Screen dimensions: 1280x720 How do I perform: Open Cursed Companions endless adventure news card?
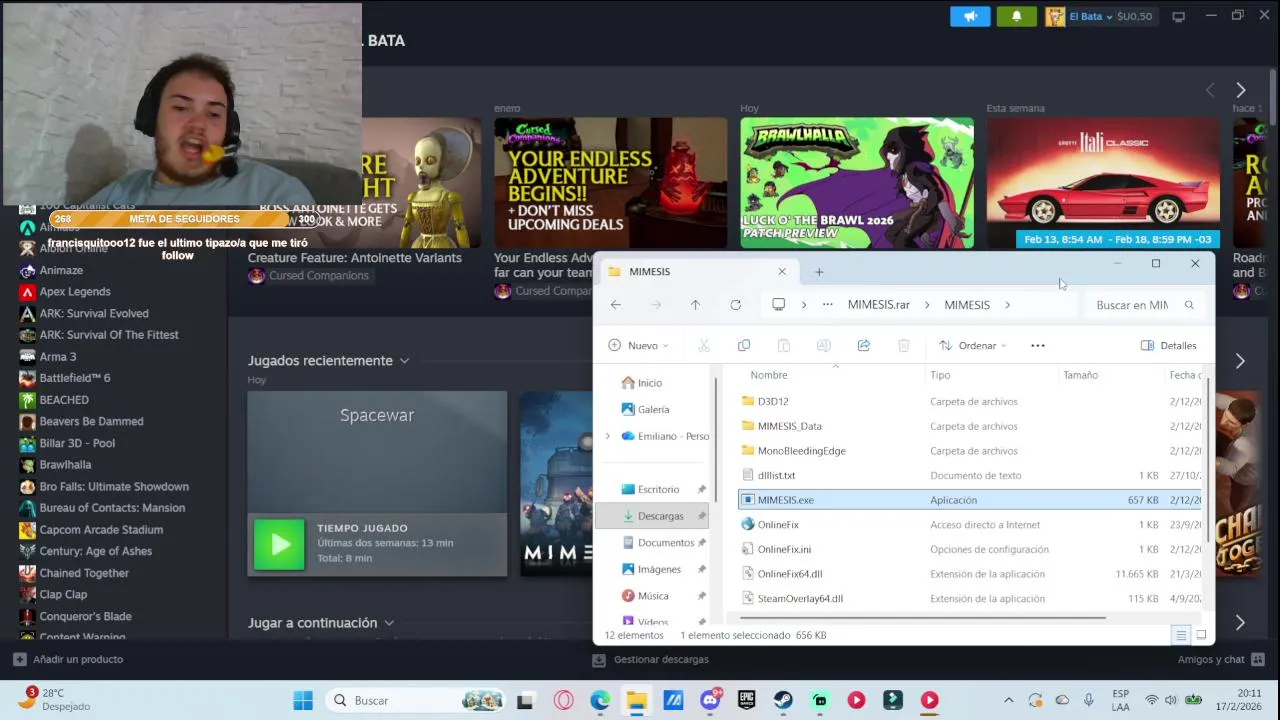point(610,183)
